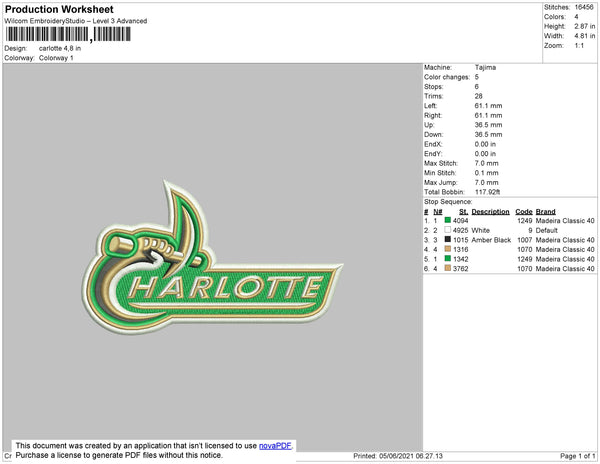Screen dimensions: 600x464
Task: Click the 'N#' column header
Action: point(438,212)
